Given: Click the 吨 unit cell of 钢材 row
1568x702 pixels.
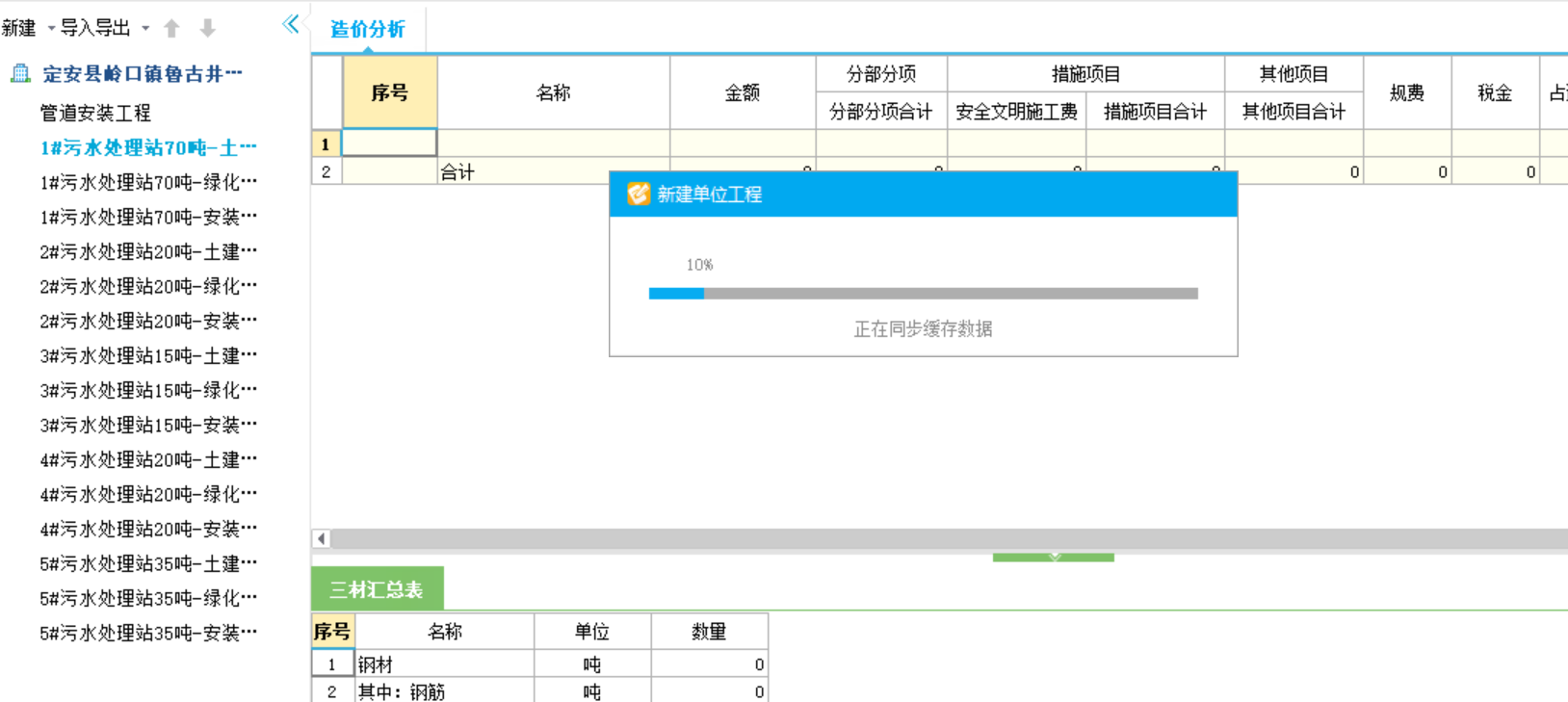Looking at the screenshot, I should click(592, 664).
